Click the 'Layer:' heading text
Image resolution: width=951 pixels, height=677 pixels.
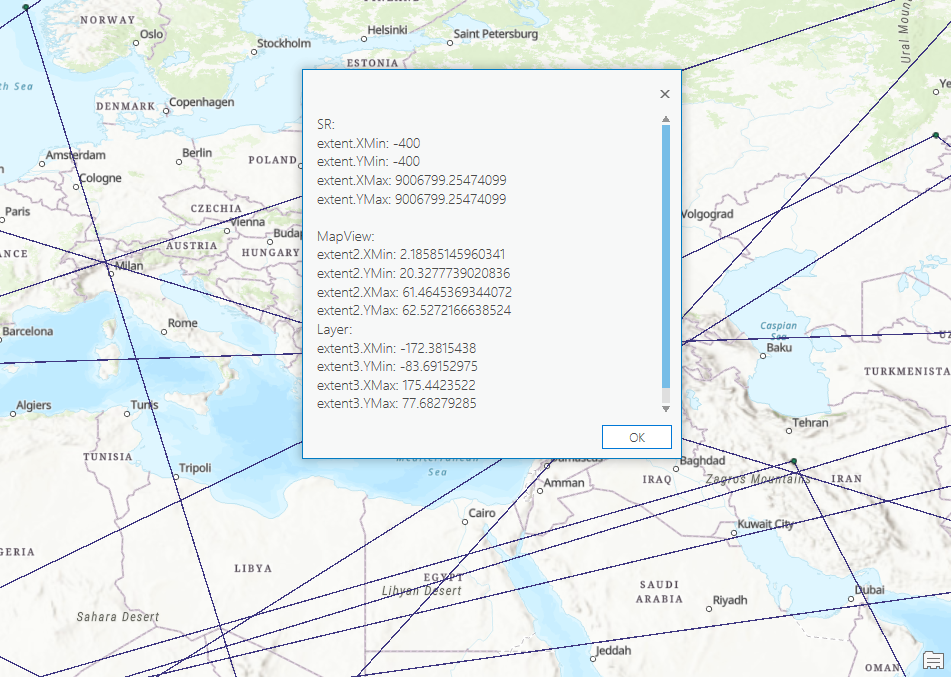click(x=334, y=329)
